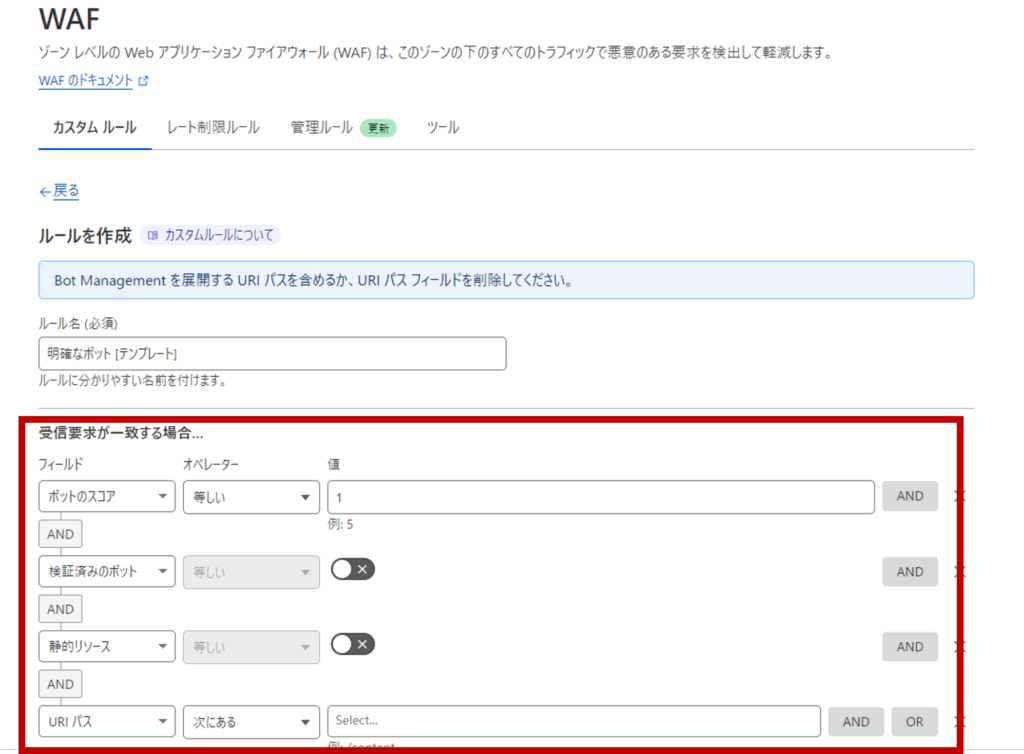The width and height of the screenshot is (1024, 754).
Task: Open the external link icon beside WAF のドキュメント
Action: pos(144,82)
